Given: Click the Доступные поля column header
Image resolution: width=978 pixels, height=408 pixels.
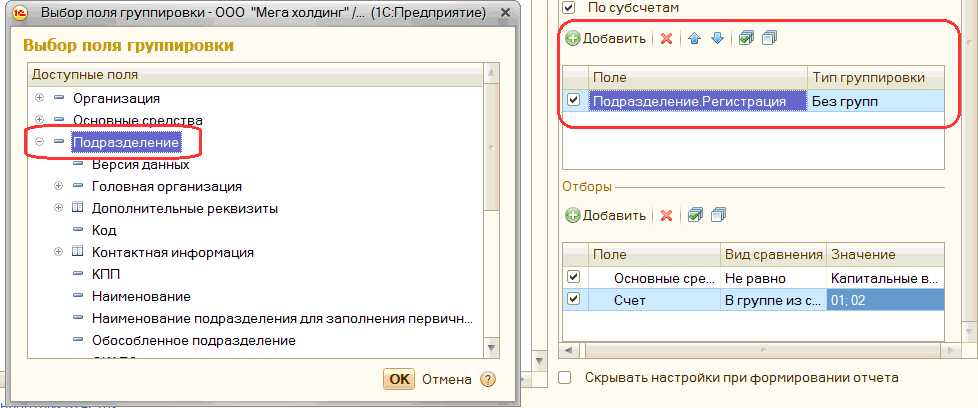Looking at the screenshot, I should (256, 75).
